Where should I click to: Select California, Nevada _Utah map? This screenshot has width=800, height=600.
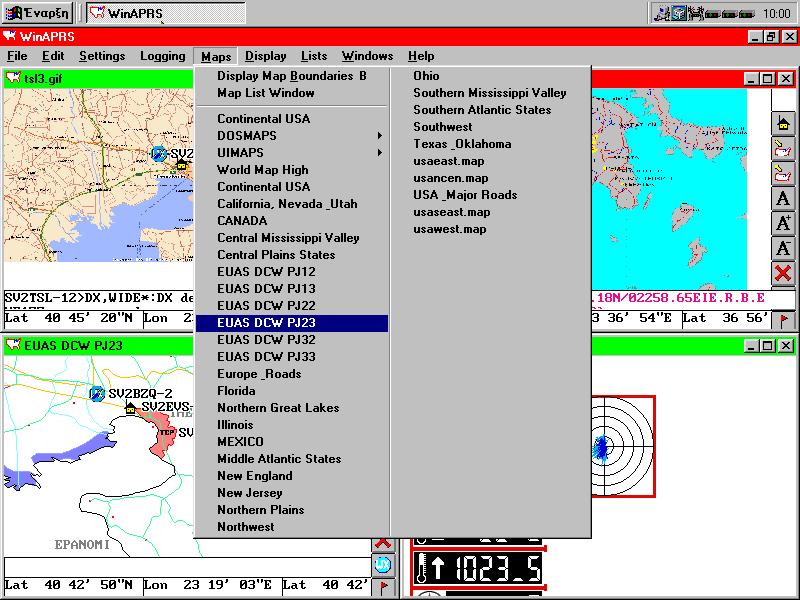[292, 204]
